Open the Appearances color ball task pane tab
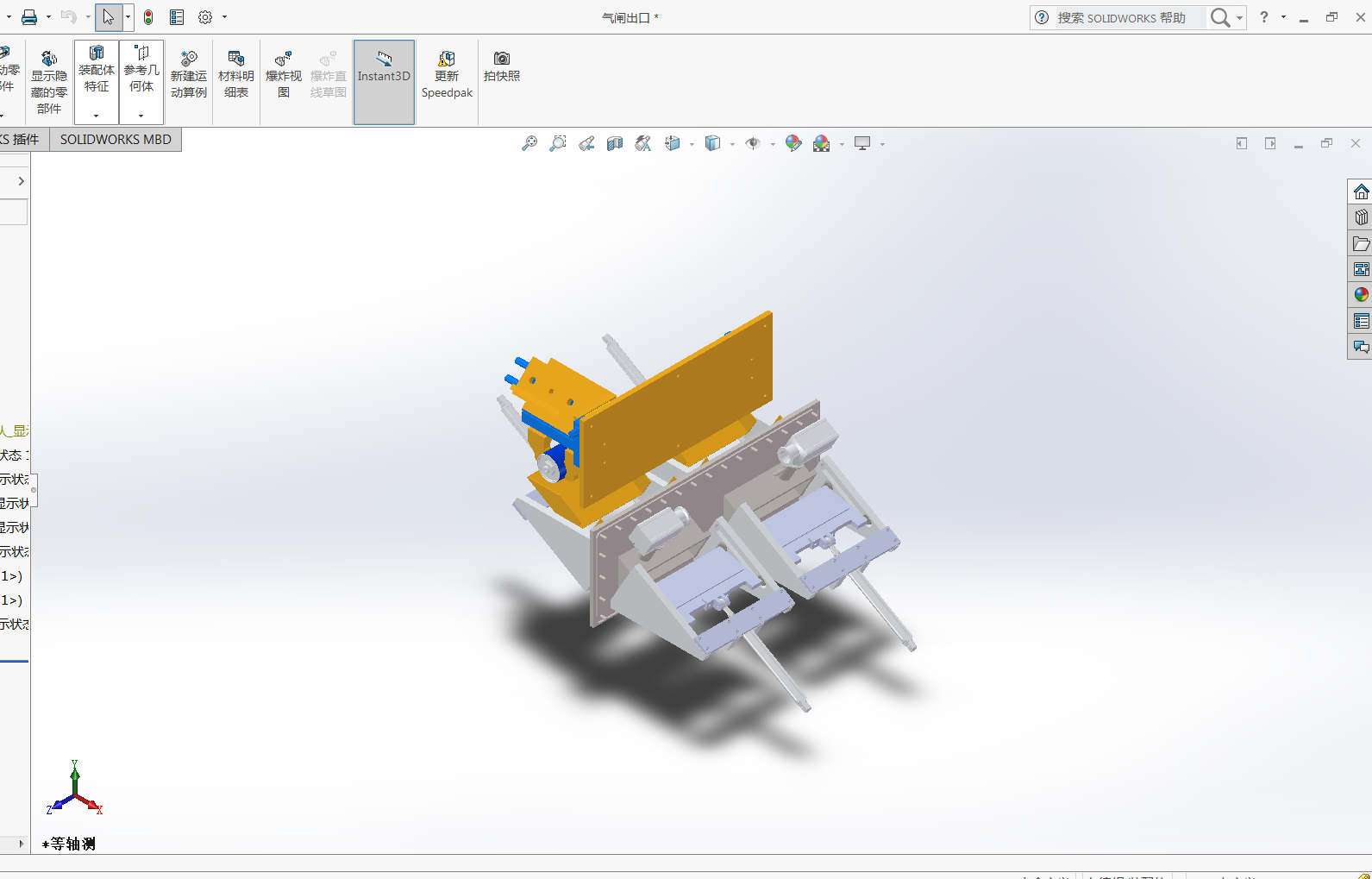Image resolution: width=1372 pixels, height=879 pixels. coord(1361,295)
